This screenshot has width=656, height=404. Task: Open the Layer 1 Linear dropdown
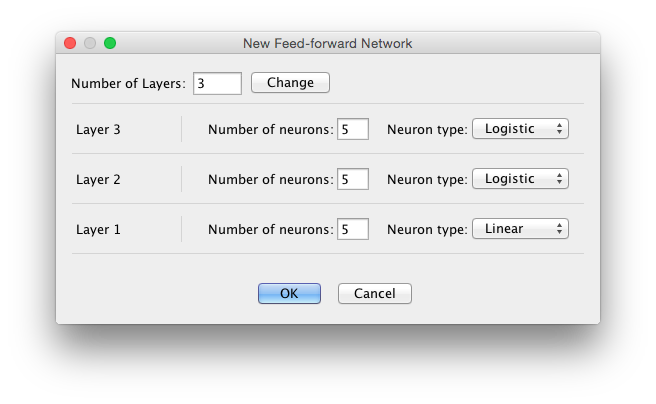[520, 229]
